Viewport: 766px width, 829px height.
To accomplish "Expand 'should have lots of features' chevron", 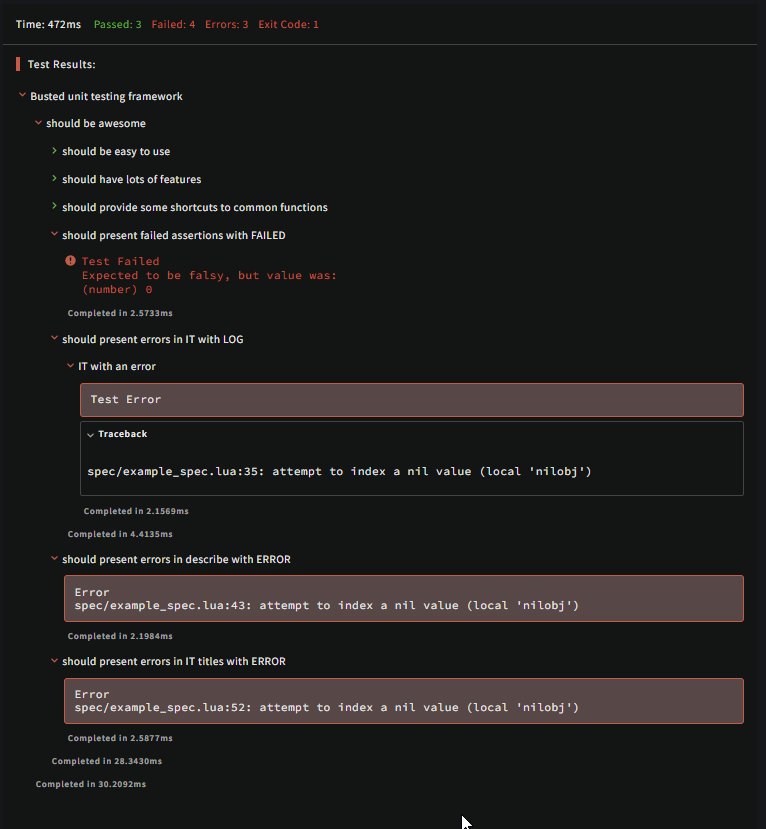I will pos(54,179).
